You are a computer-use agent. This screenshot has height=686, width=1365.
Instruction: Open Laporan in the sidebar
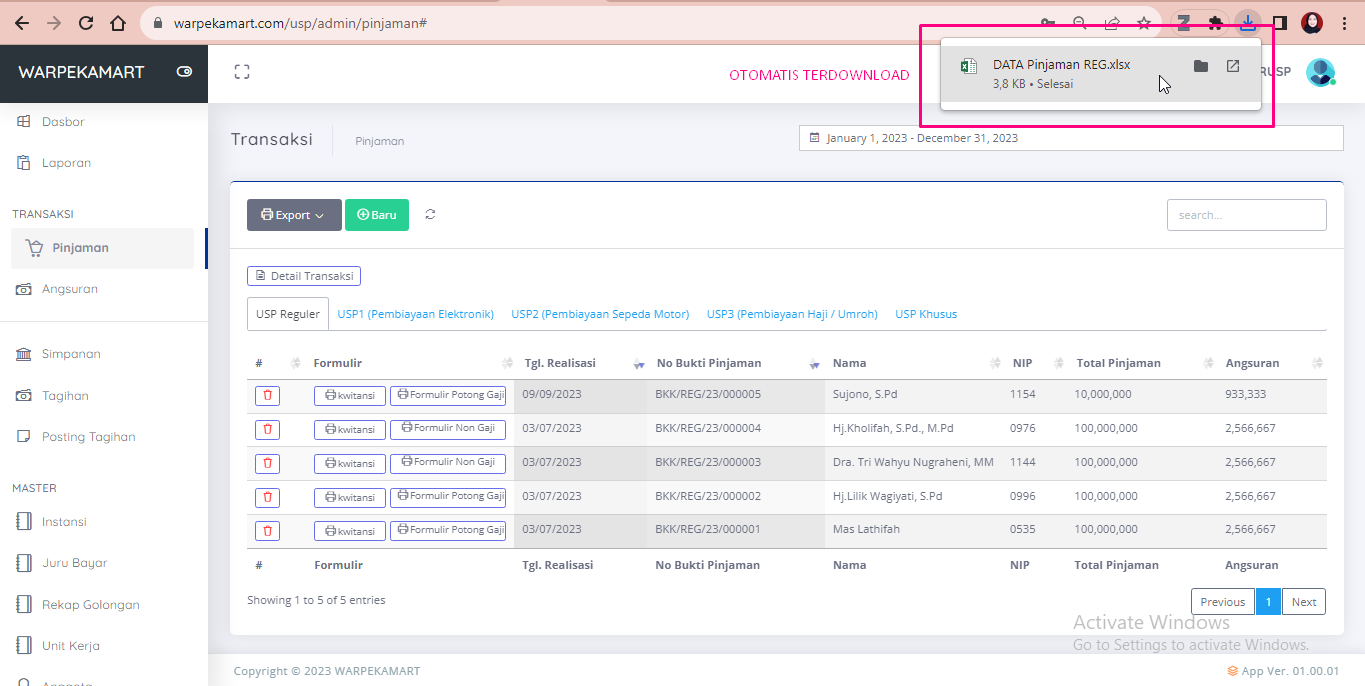(66, 163)
